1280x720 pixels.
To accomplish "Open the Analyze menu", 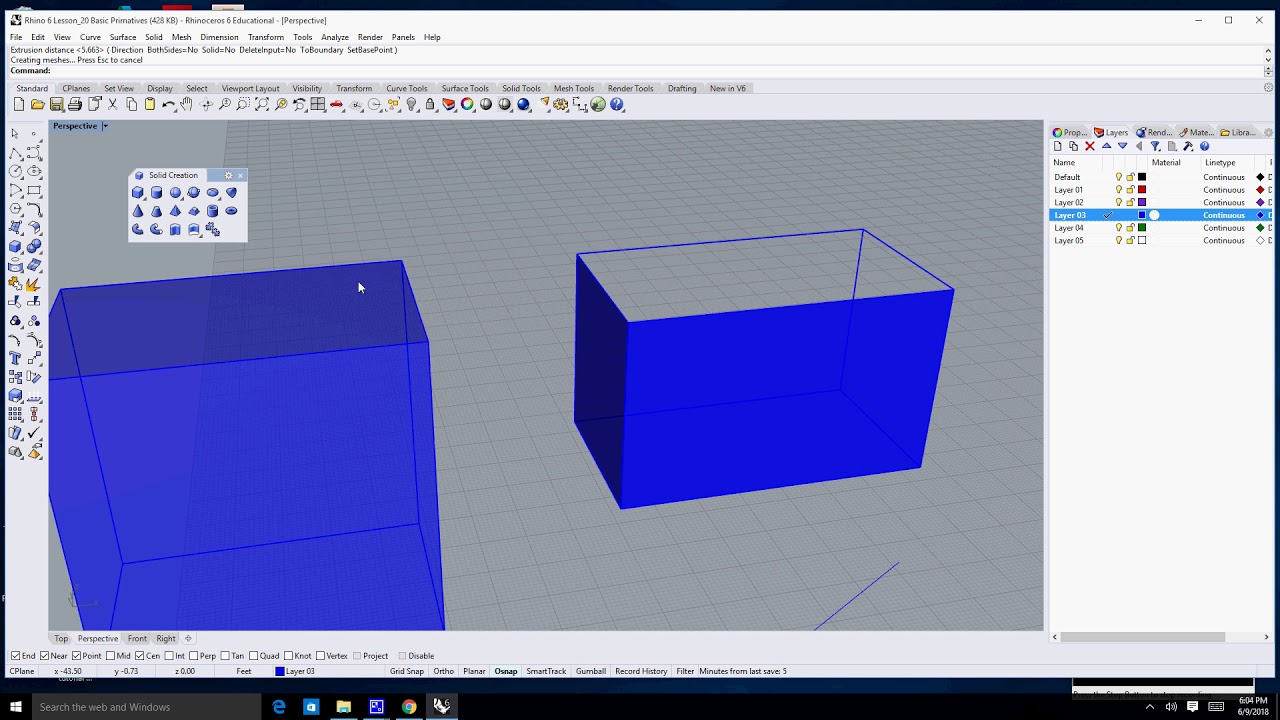I will tap(335, 37).
